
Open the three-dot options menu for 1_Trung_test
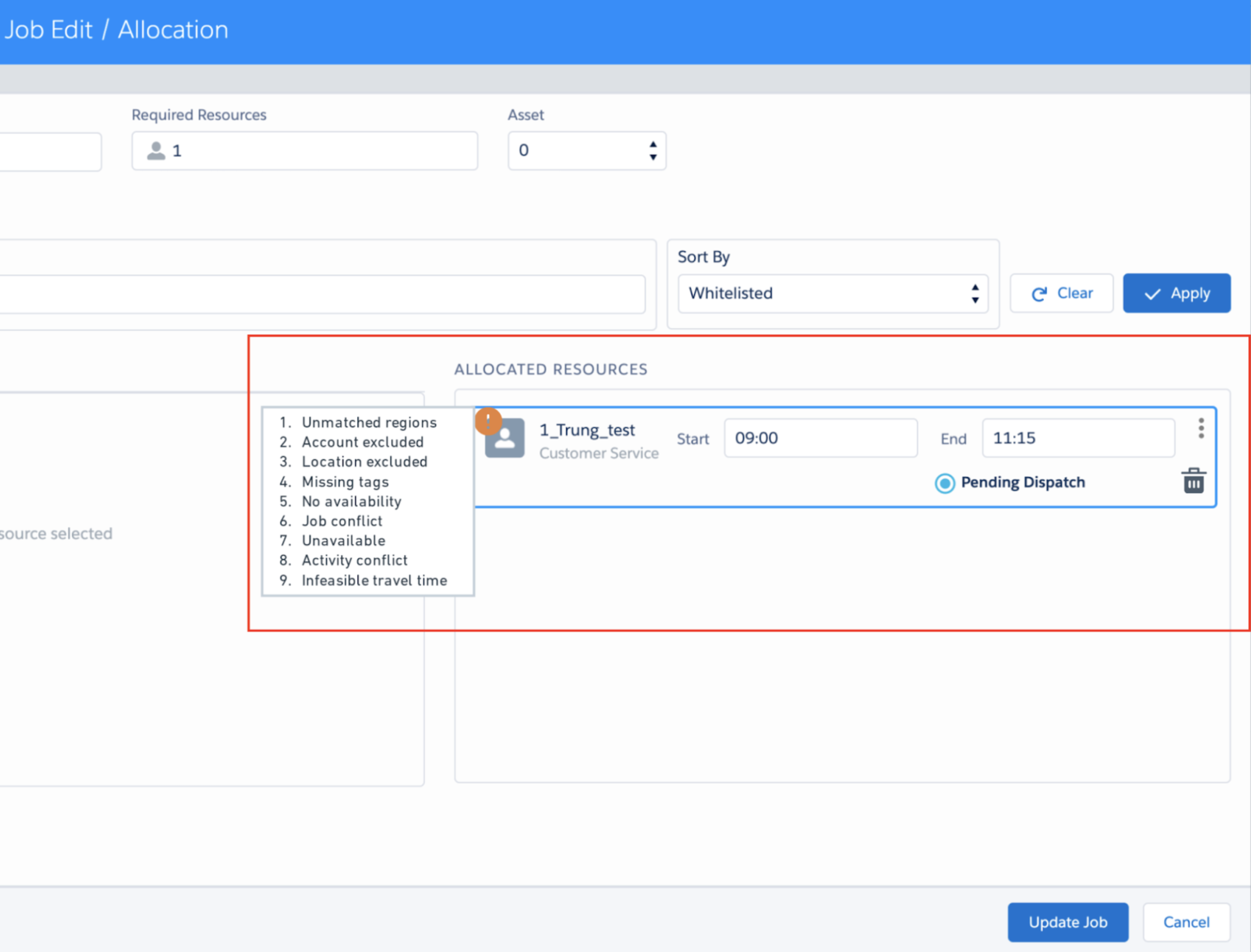tap(1201, 428)
